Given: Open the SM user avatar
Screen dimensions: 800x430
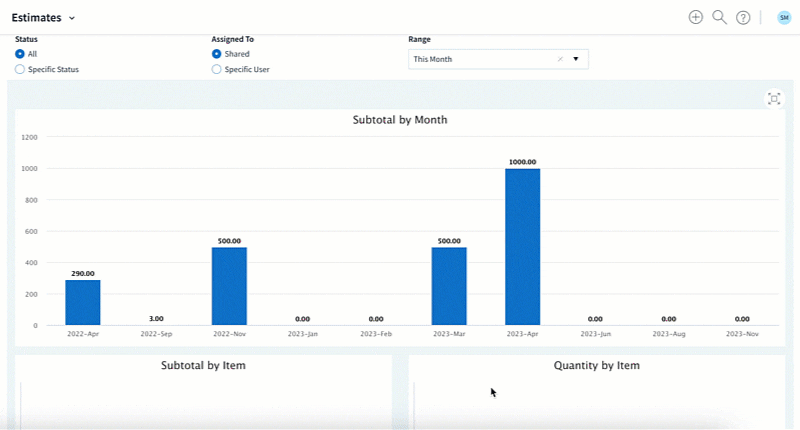Looking at the screenshot, I should click(784, 18).
